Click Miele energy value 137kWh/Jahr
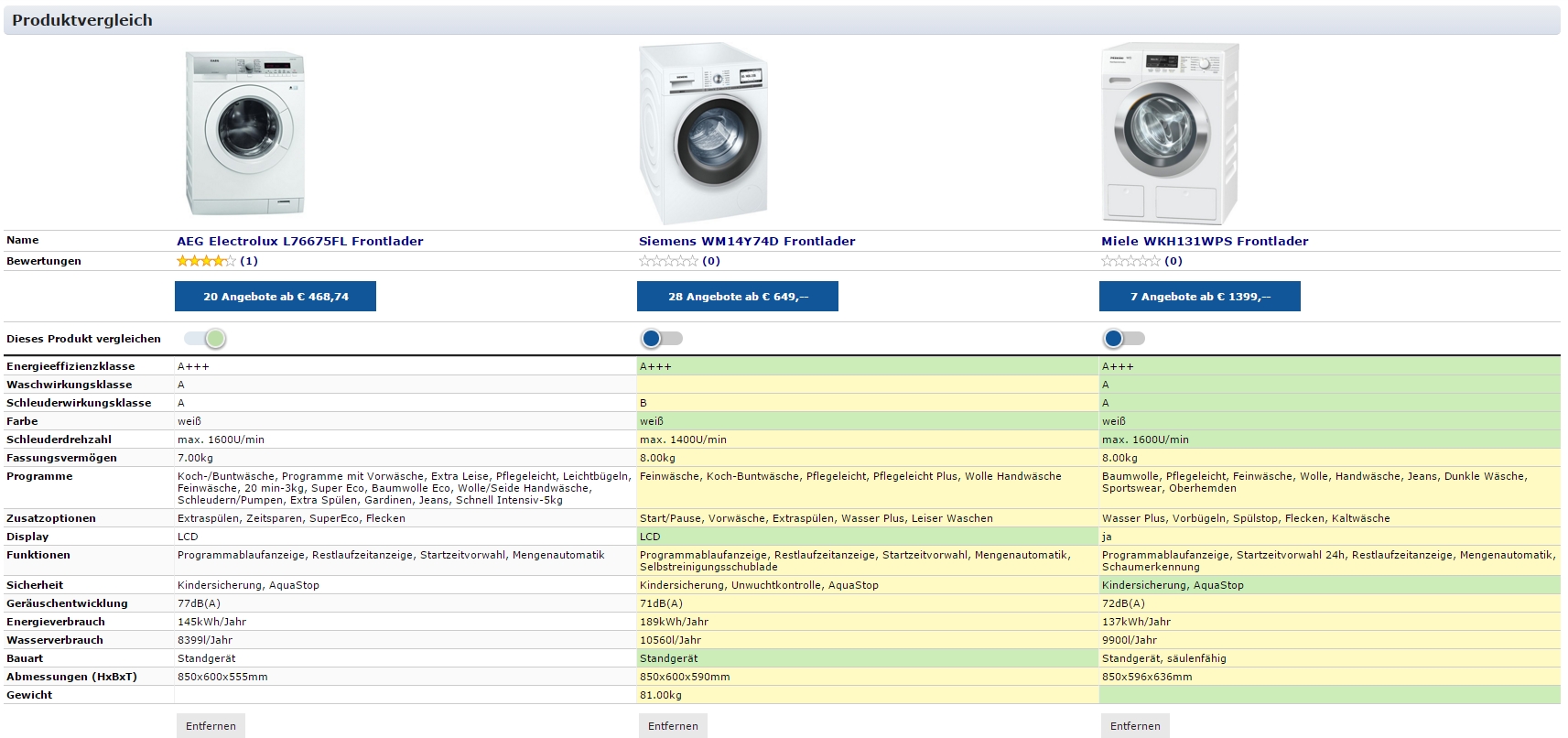This screenshot has height=738, width=1568. coord(1136,622)
